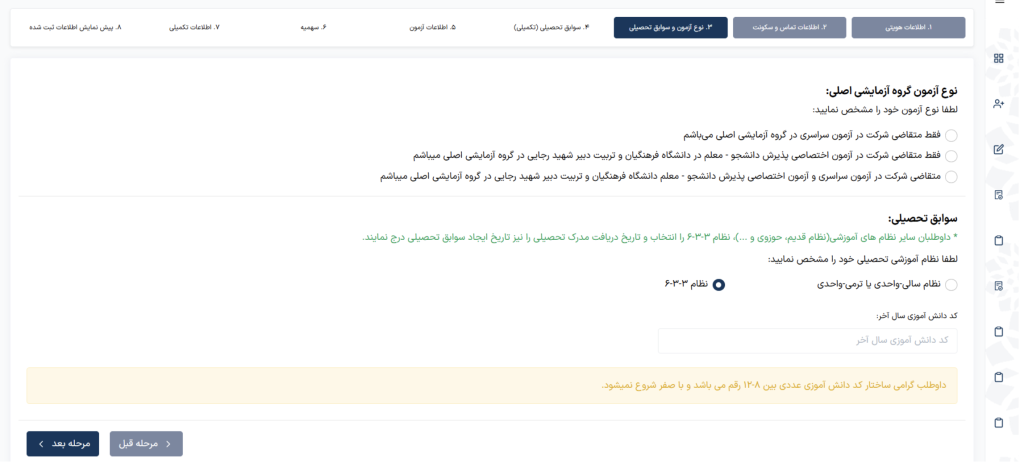Click the 'مرحله بعد' next step button
The height and width of the screenshot is (462, 1024).
[62, 443]
